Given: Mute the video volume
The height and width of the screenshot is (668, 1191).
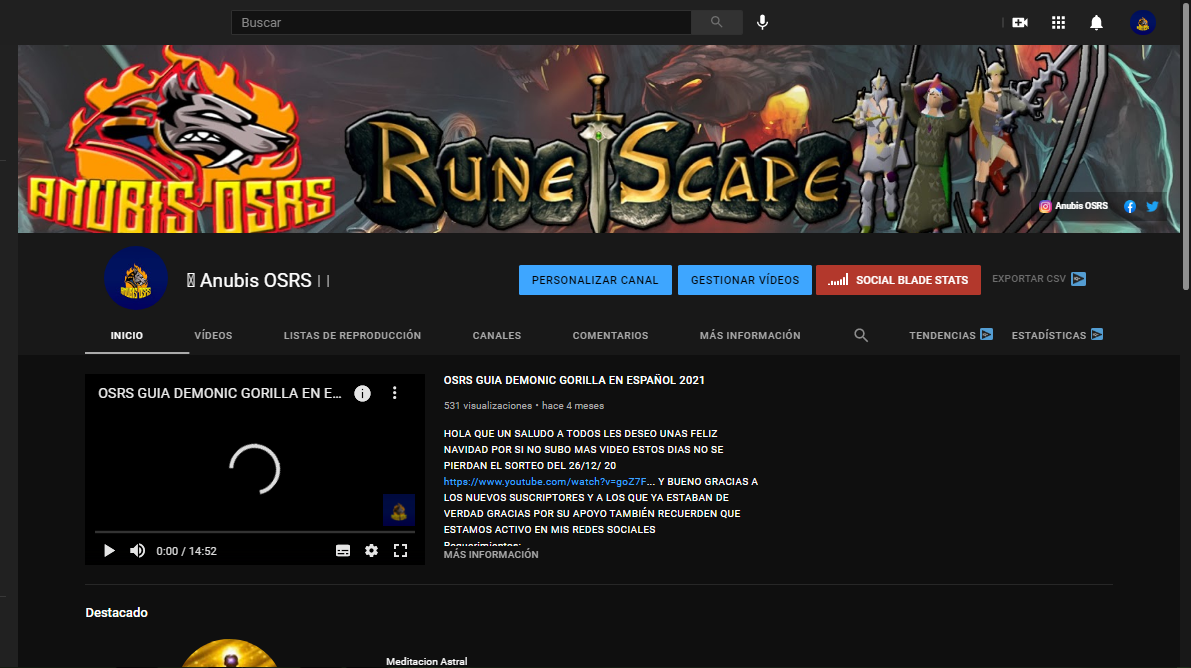Looking at the screenshot, I should (x=137, y=551).
